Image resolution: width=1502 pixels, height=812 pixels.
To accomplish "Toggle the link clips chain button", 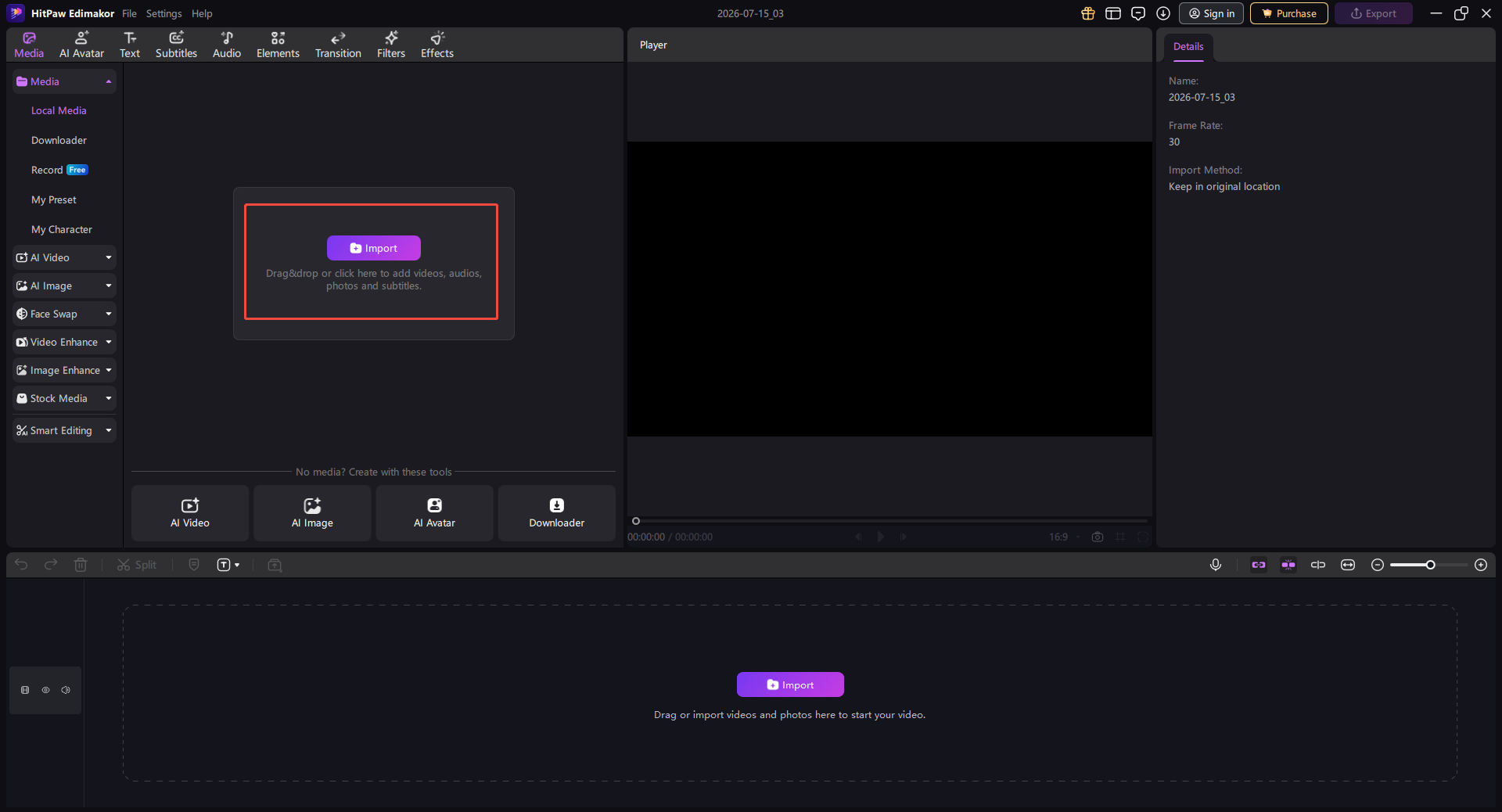I will [1259, 565].
